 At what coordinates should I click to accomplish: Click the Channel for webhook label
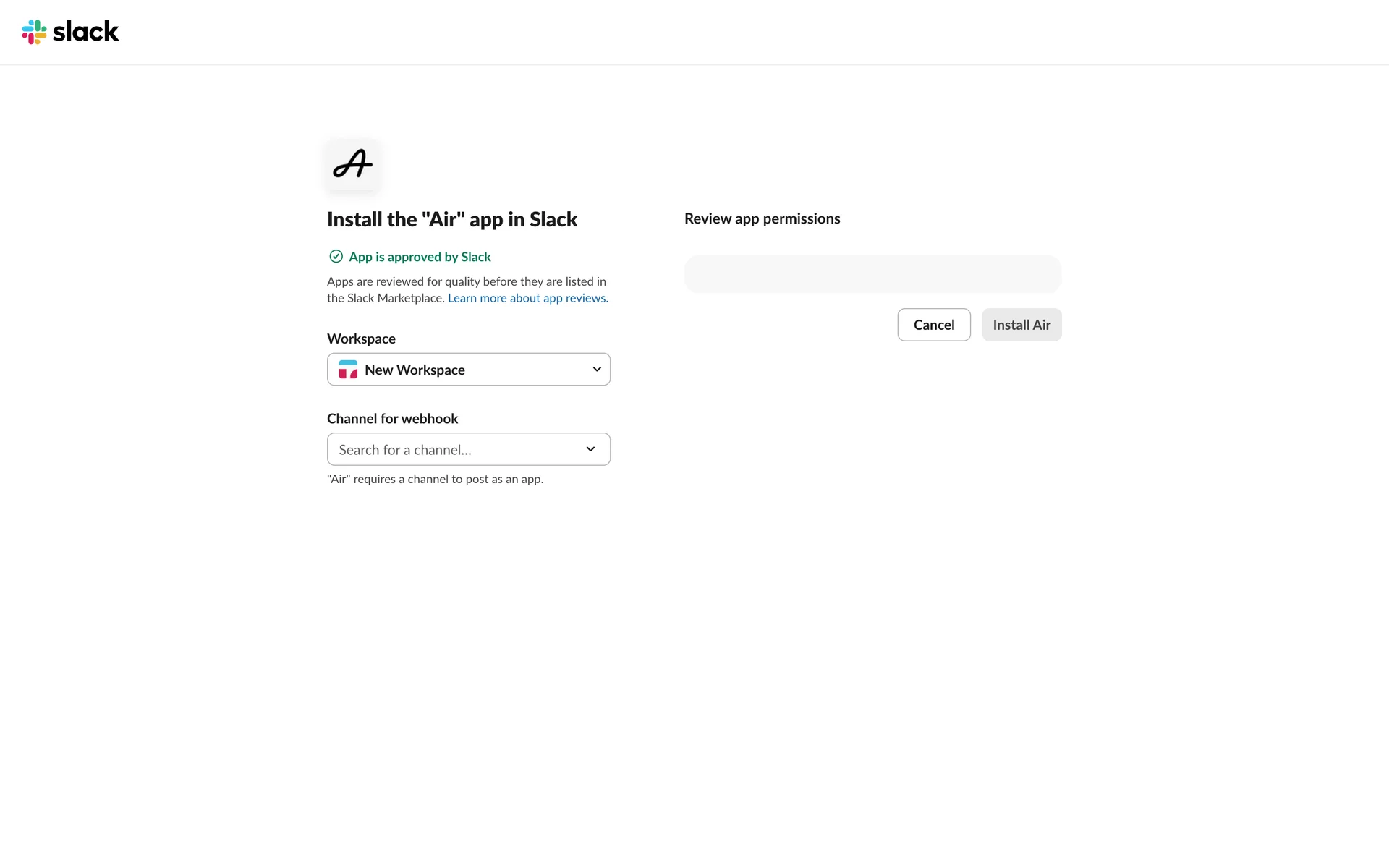click(x=392, y=419)
